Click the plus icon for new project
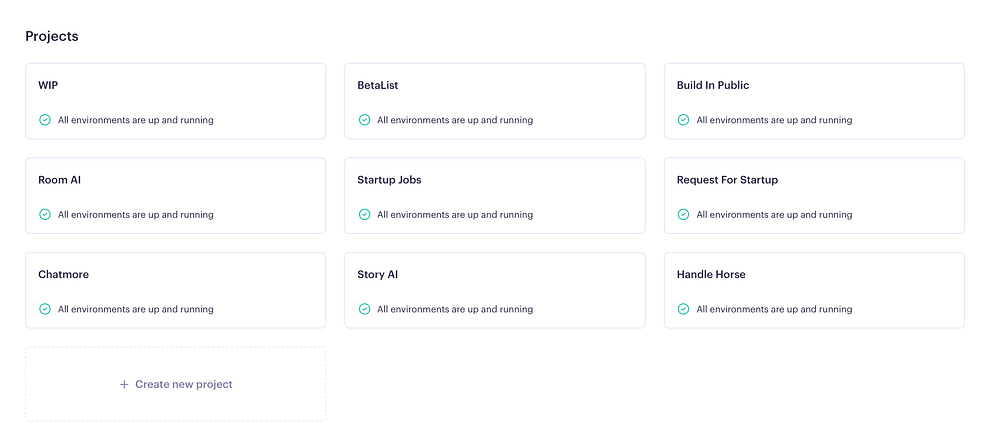 (x=124, y=384)
